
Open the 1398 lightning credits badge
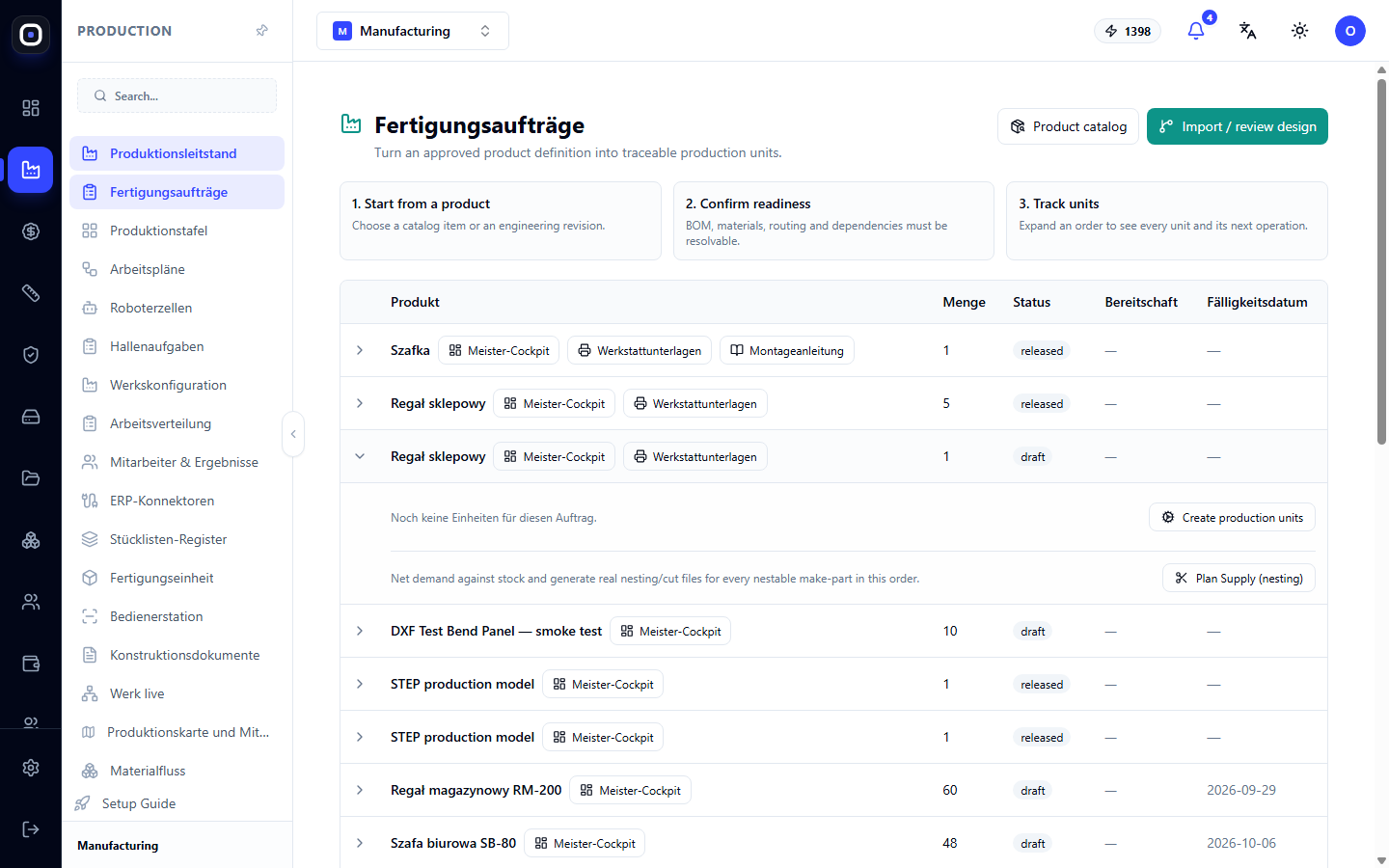(1128, 31)
